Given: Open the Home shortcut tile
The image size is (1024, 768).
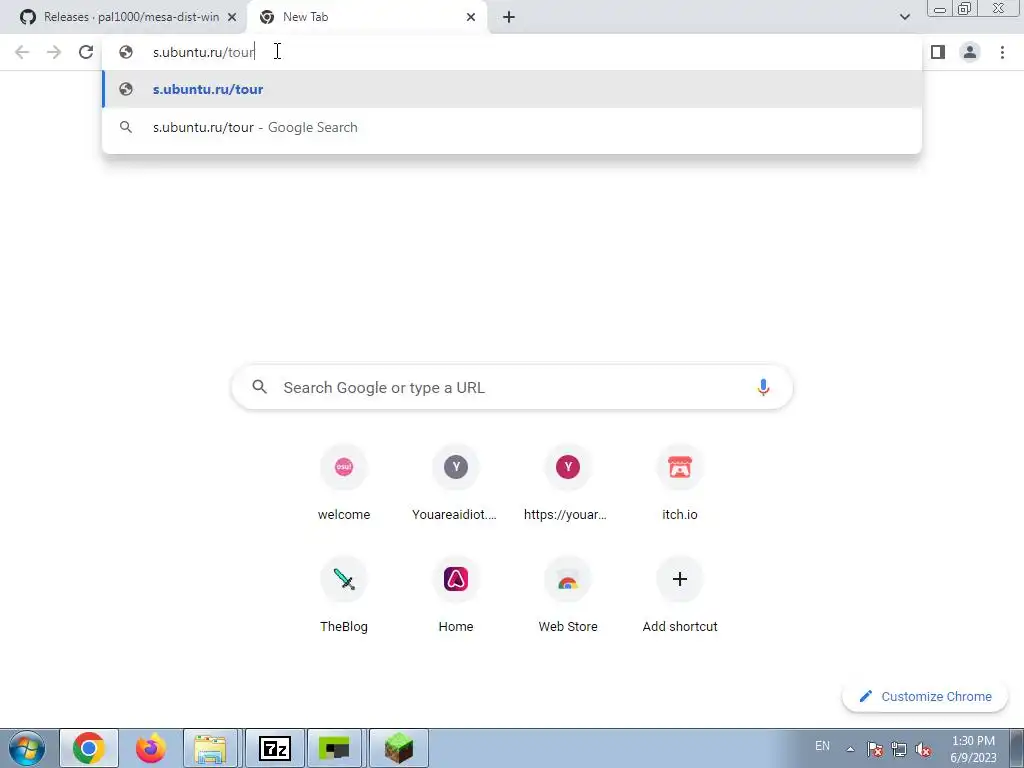Looking at the screenshot, I should pyautogui.click(x=455, y=596).
